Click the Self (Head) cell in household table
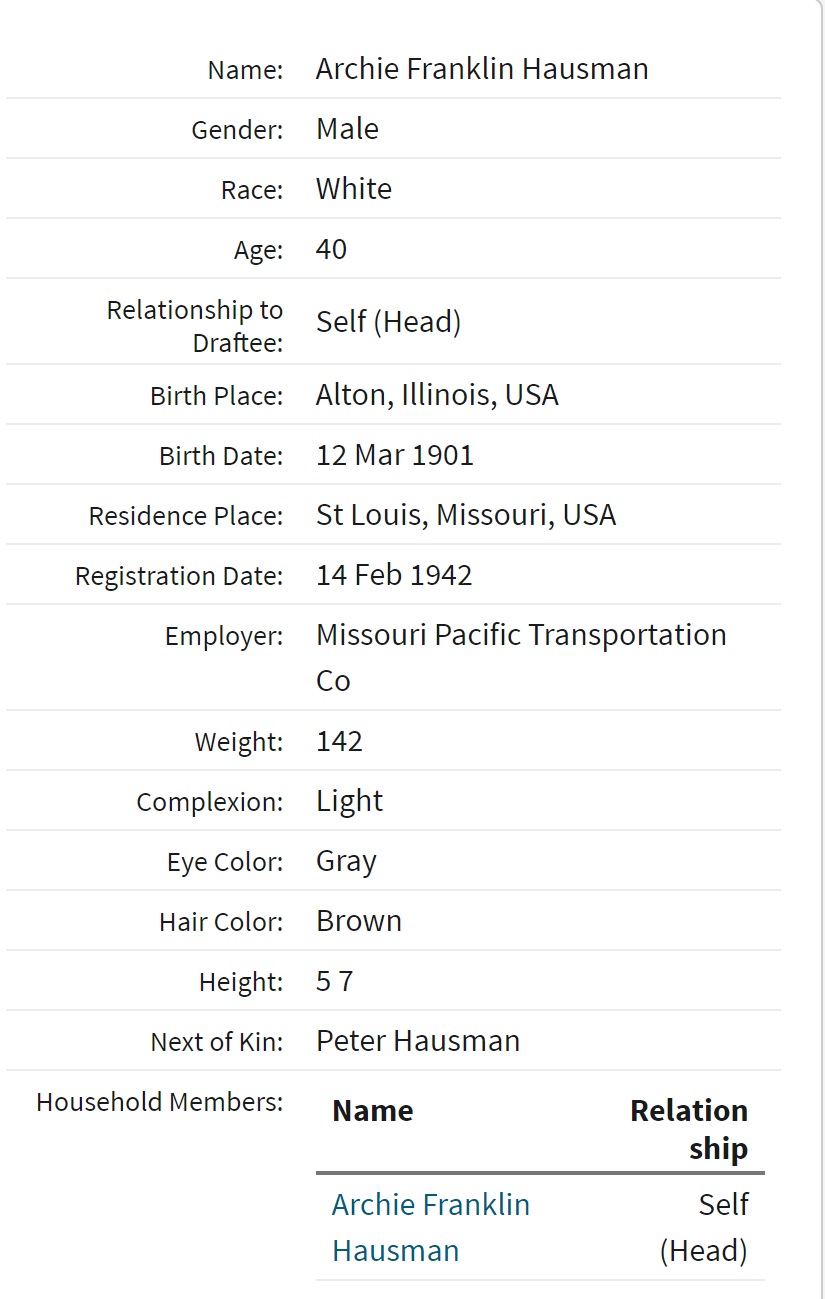 click(704, 1227)
